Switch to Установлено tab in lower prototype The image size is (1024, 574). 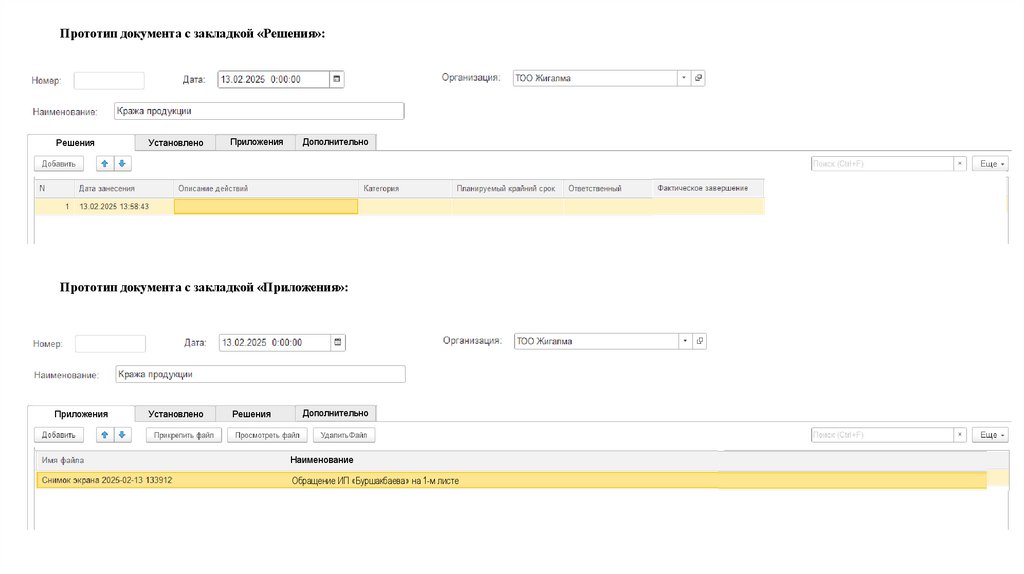176,413
